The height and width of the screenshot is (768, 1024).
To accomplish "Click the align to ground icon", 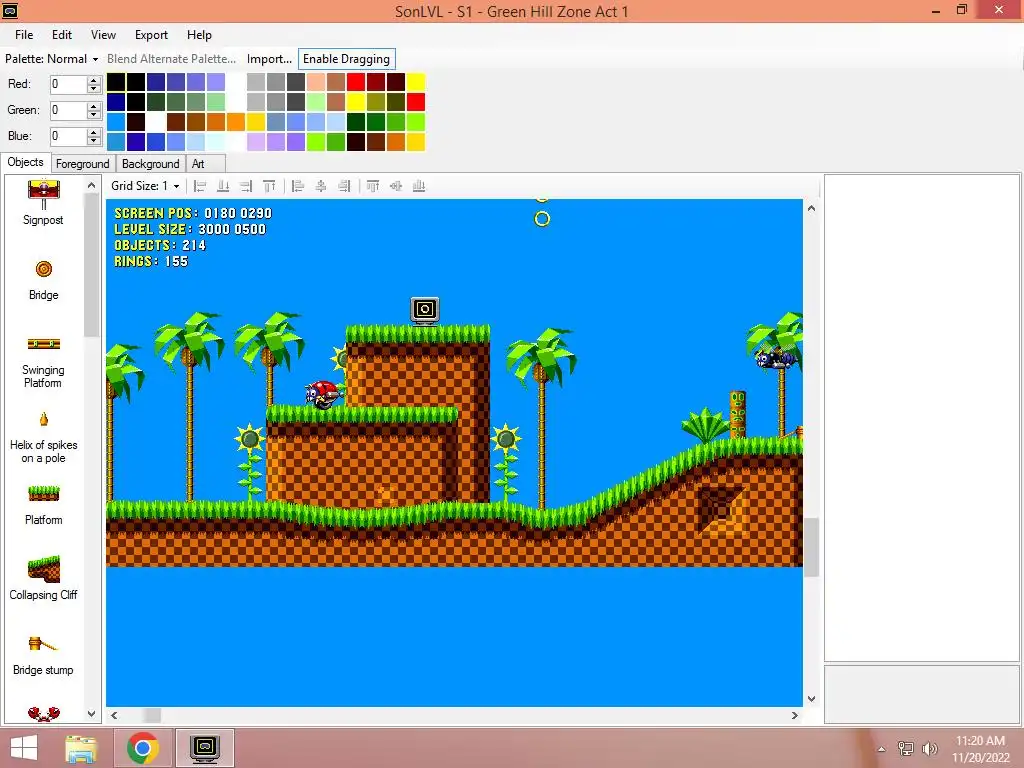I will coord(223,186).
